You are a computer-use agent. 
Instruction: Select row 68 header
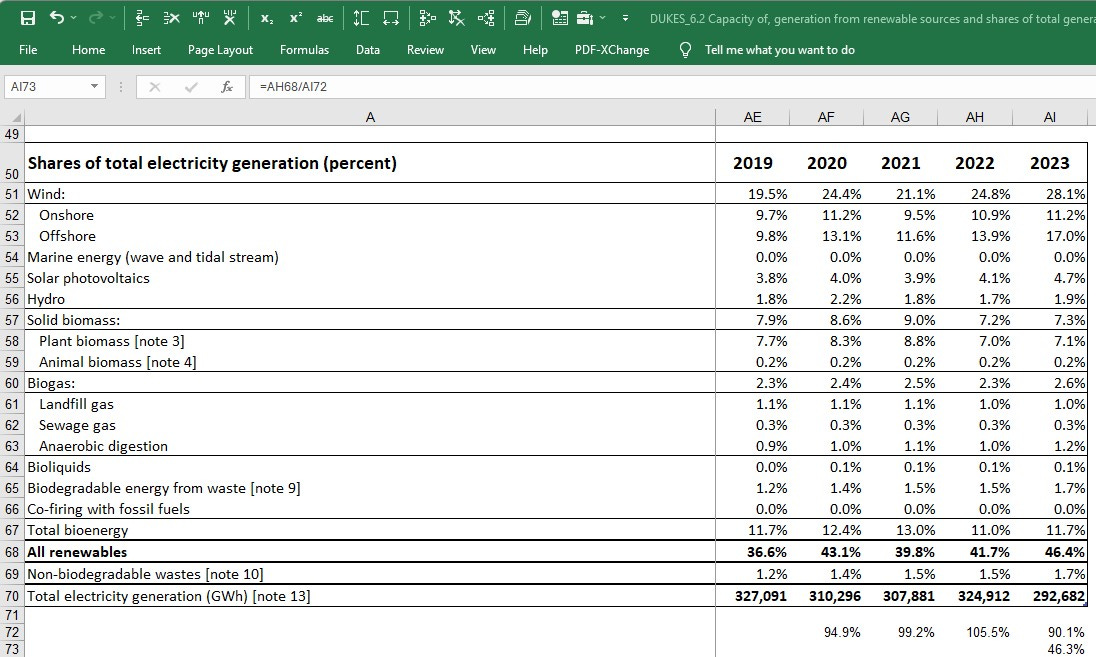[12, 552]
